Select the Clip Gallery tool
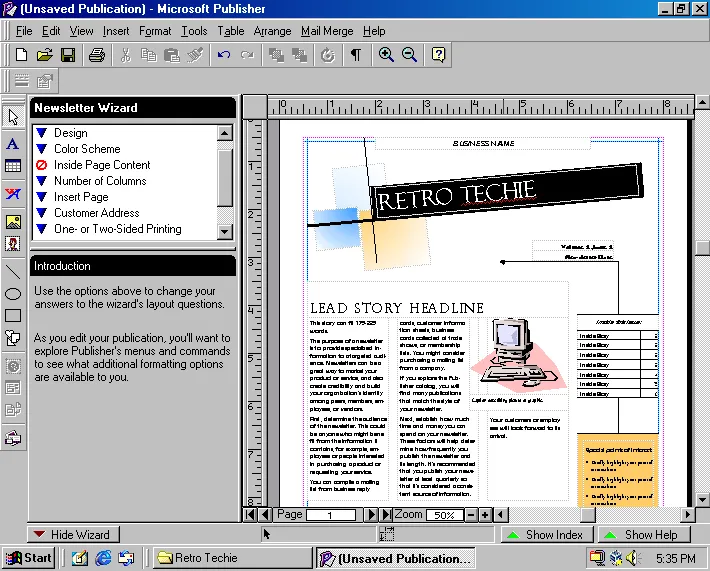The image size is (710, 571). click(x=13, y=244)
